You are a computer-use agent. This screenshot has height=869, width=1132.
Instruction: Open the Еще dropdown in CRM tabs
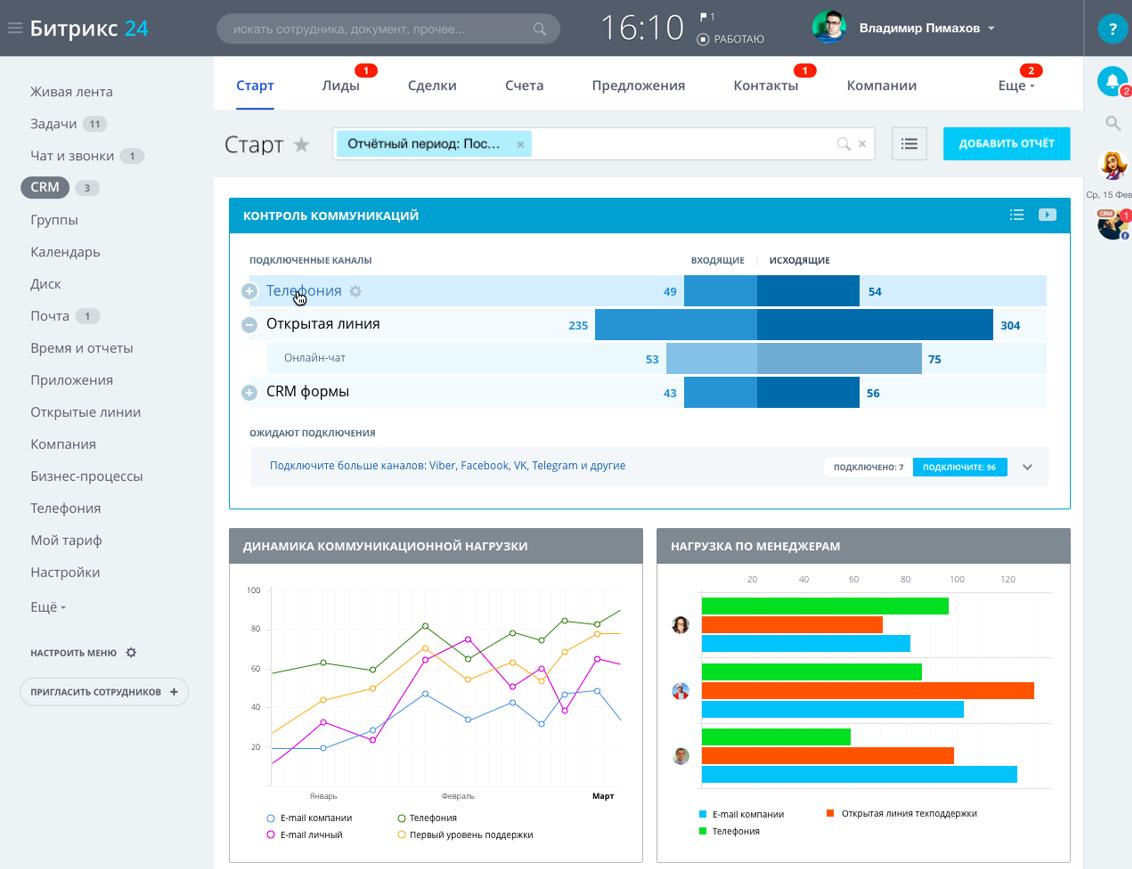click(1015, 86)
